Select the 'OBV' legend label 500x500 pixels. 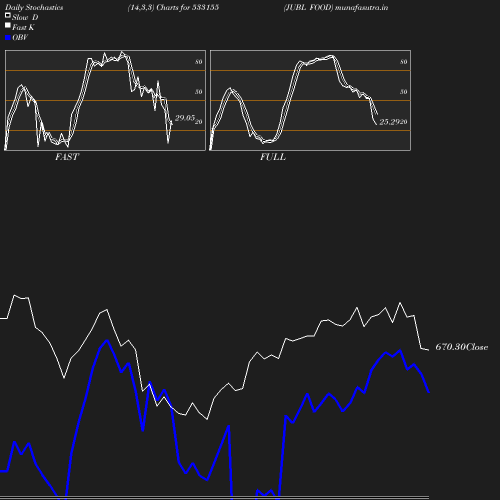(x=20, y=37)
